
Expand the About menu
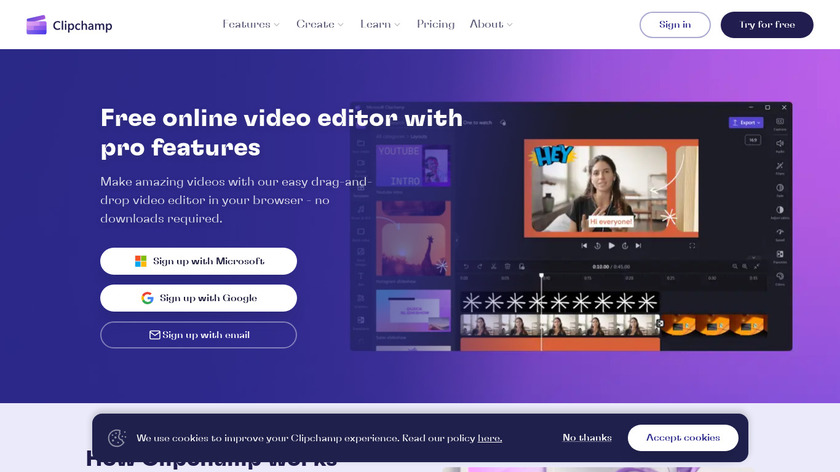pyautogui.click(x=491, y=25)
